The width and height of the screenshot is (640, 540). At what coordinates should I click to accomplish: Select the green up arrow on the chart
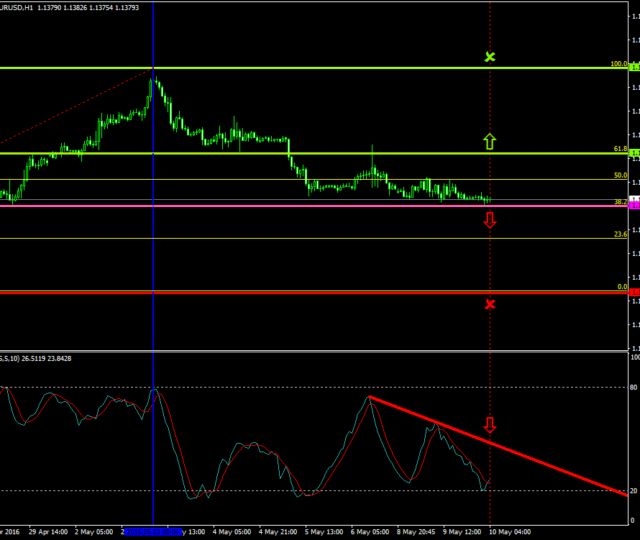click(490, 141)
